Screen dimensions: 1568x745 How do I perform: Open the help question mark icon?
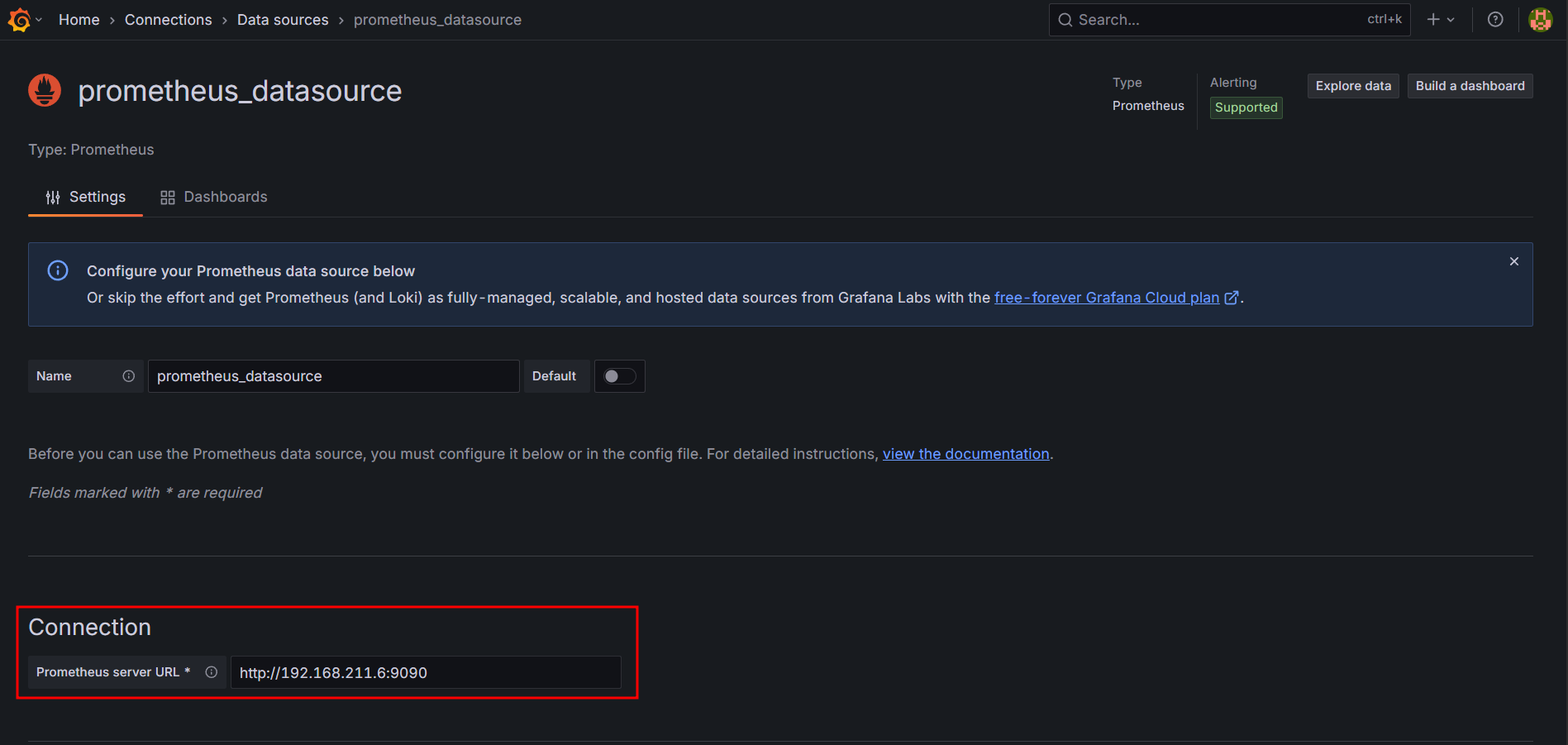click(x=1495, y=20)
